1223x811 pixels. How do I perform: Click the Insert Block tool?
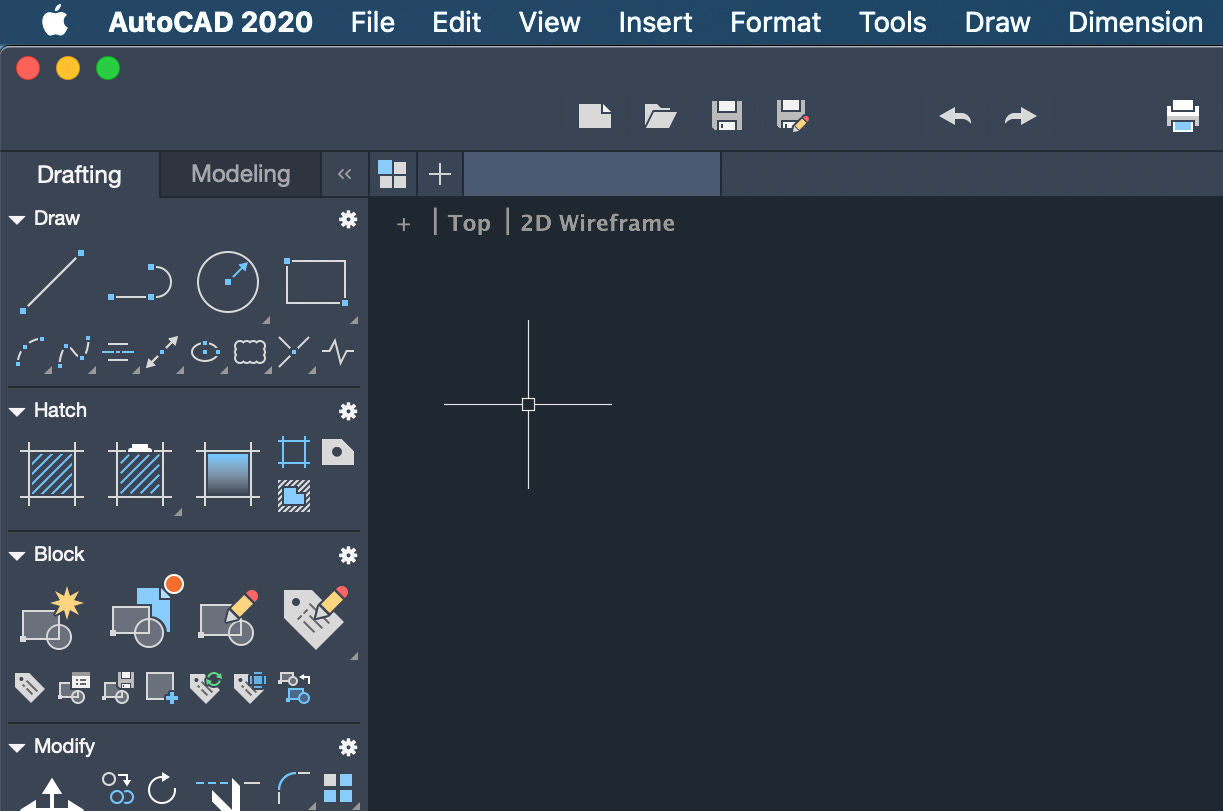(x=146, y=612)
